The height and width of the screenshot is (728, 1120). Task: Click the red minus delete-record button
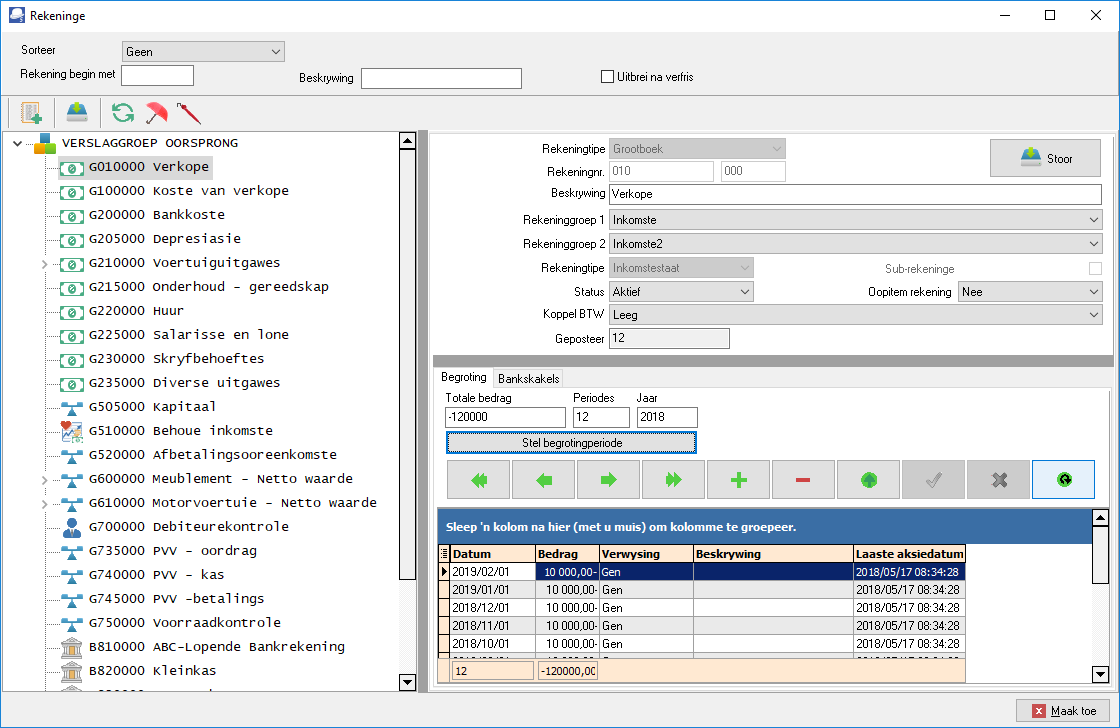click(803, 479)
